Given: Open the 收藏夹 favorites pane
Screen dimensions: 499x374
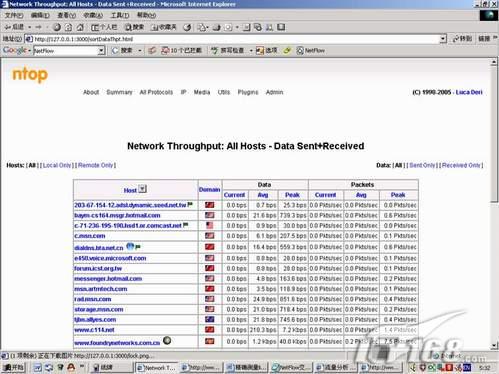Looking at the screenshot, I should (x=164, y=27).
